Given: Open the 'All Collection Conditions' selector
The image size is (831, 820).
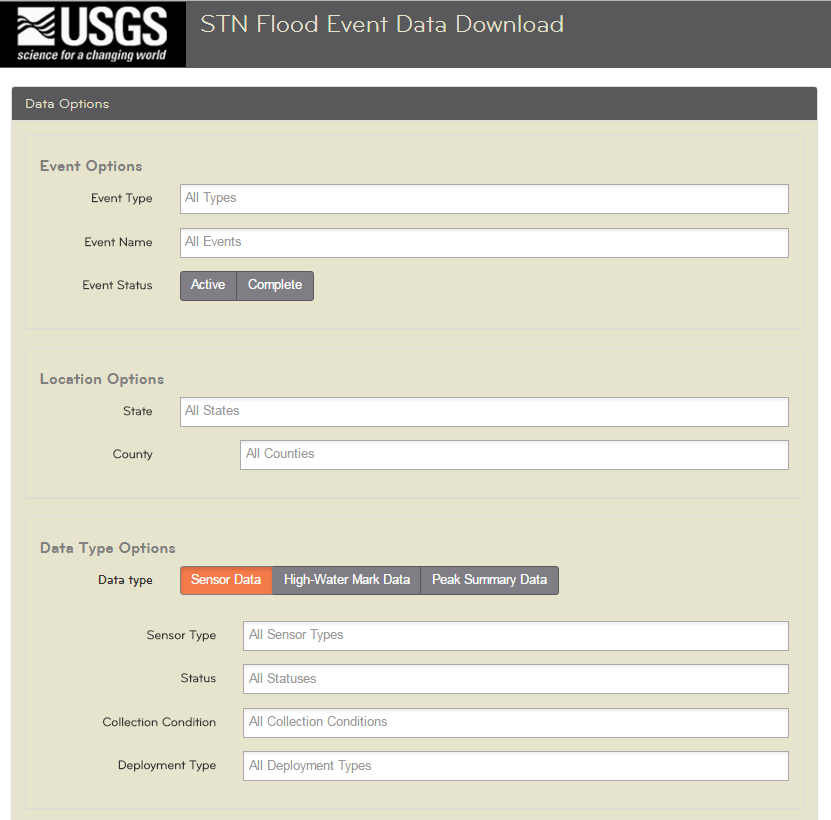Looking at the screenshot, I should (514, 722).
